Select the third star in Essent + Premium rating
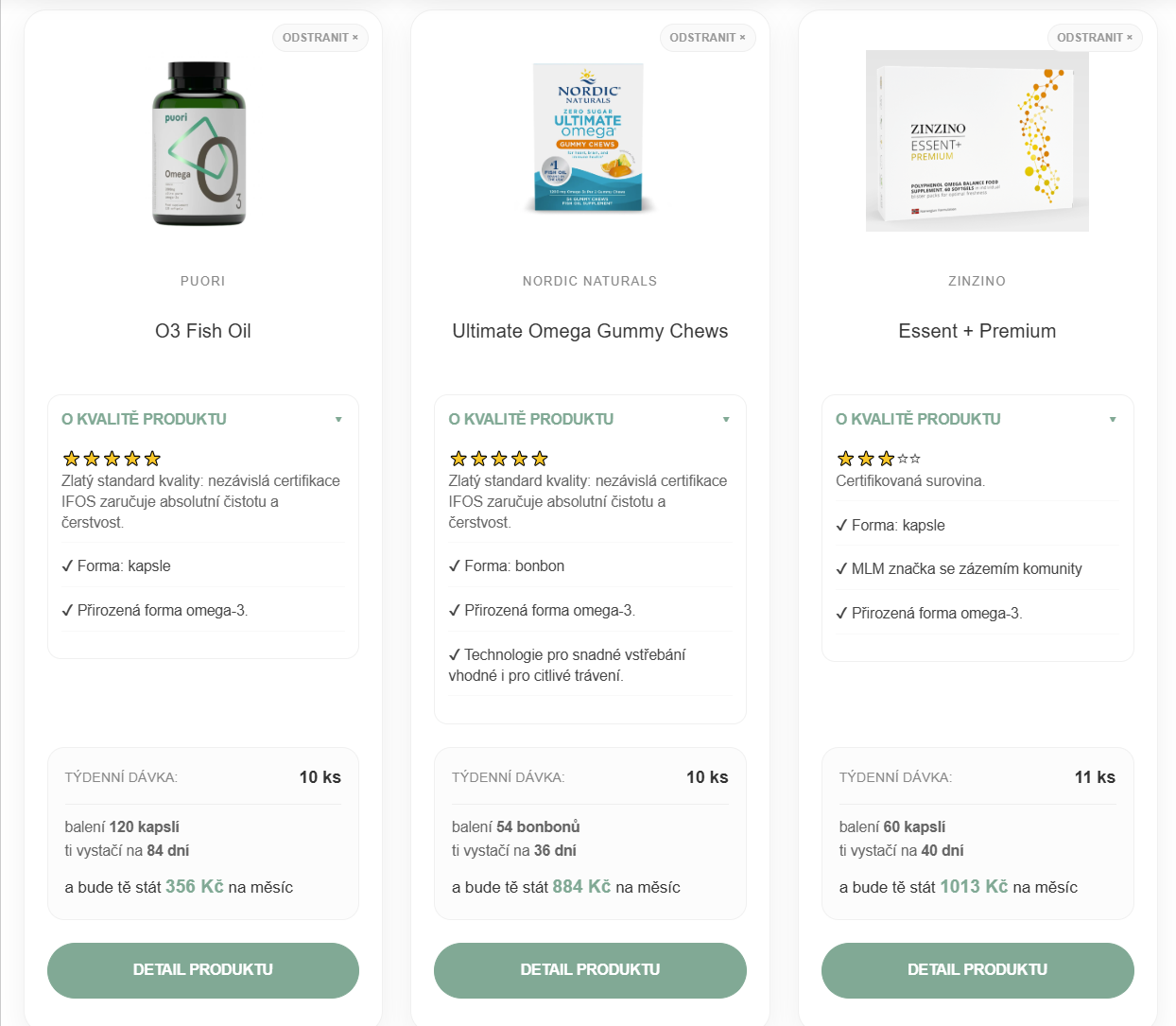Image resolution: width=1176 pixels, height=1026 pixels. coord(886,458)
